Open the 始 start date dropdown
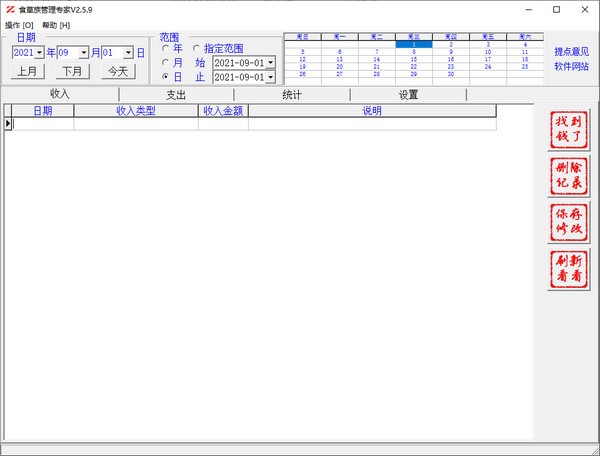Screen dimensions: 600x456 (x=270, y=63)
